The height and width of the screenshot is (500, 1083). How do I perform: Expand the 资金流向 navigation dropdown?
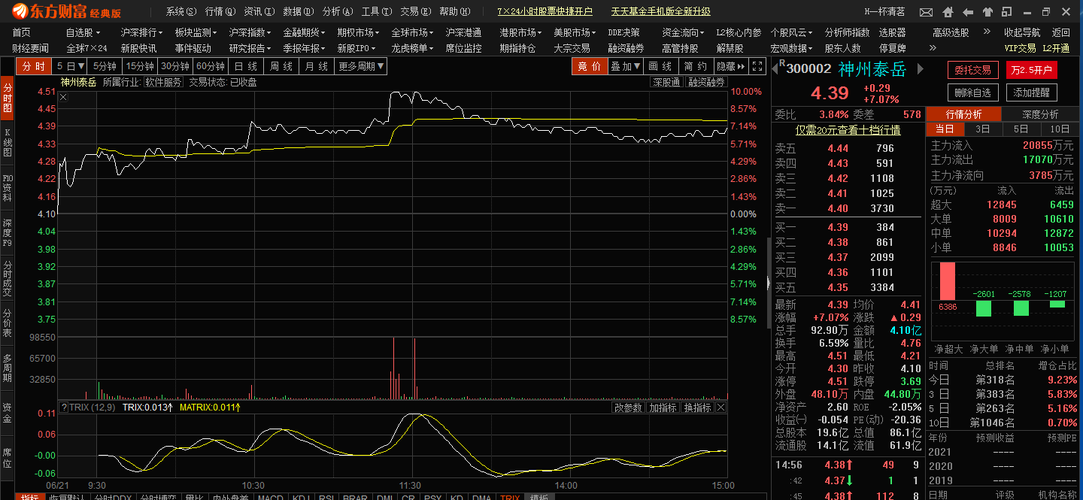683,32
